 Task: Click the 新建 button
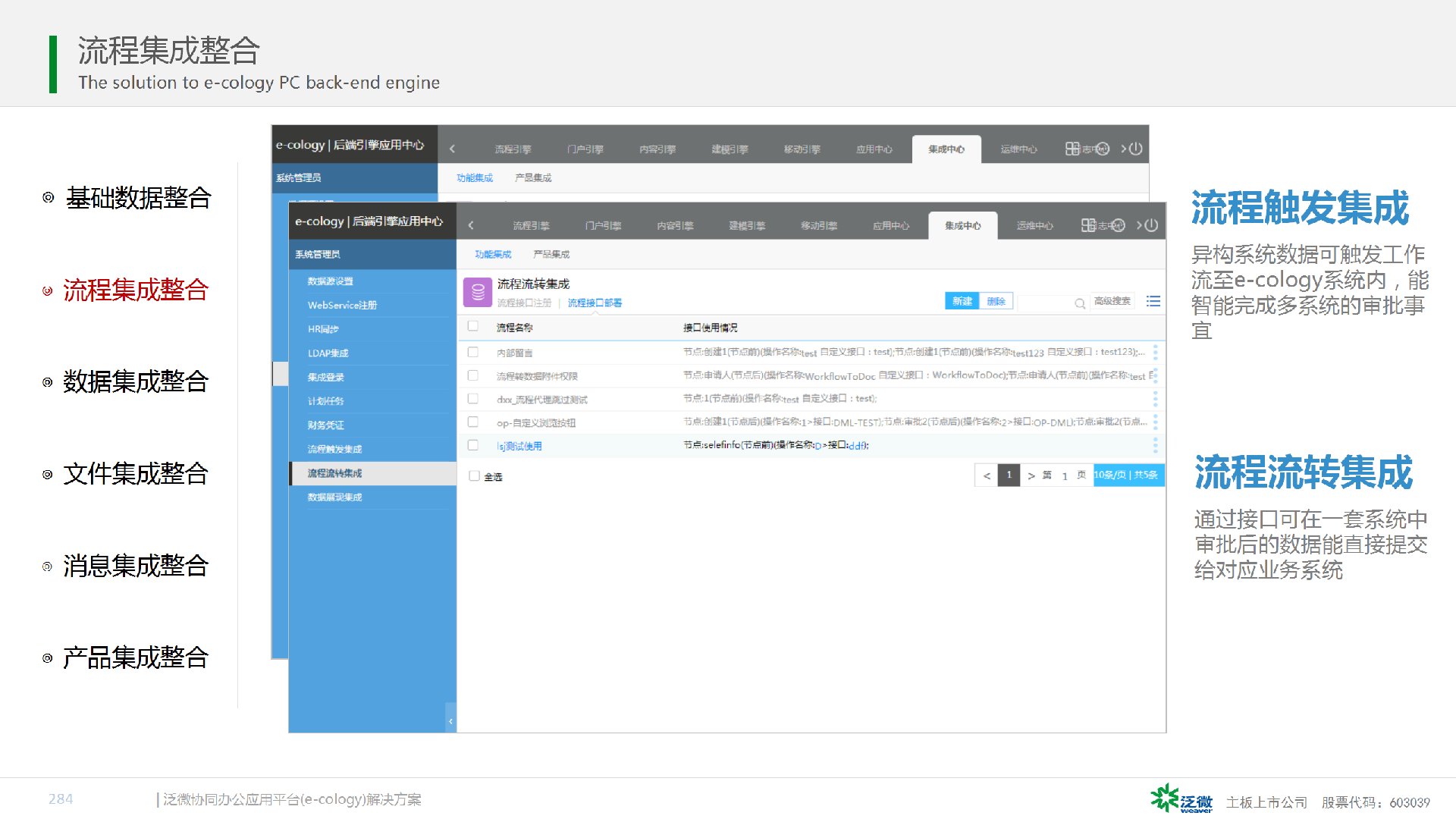click(962, 301)
